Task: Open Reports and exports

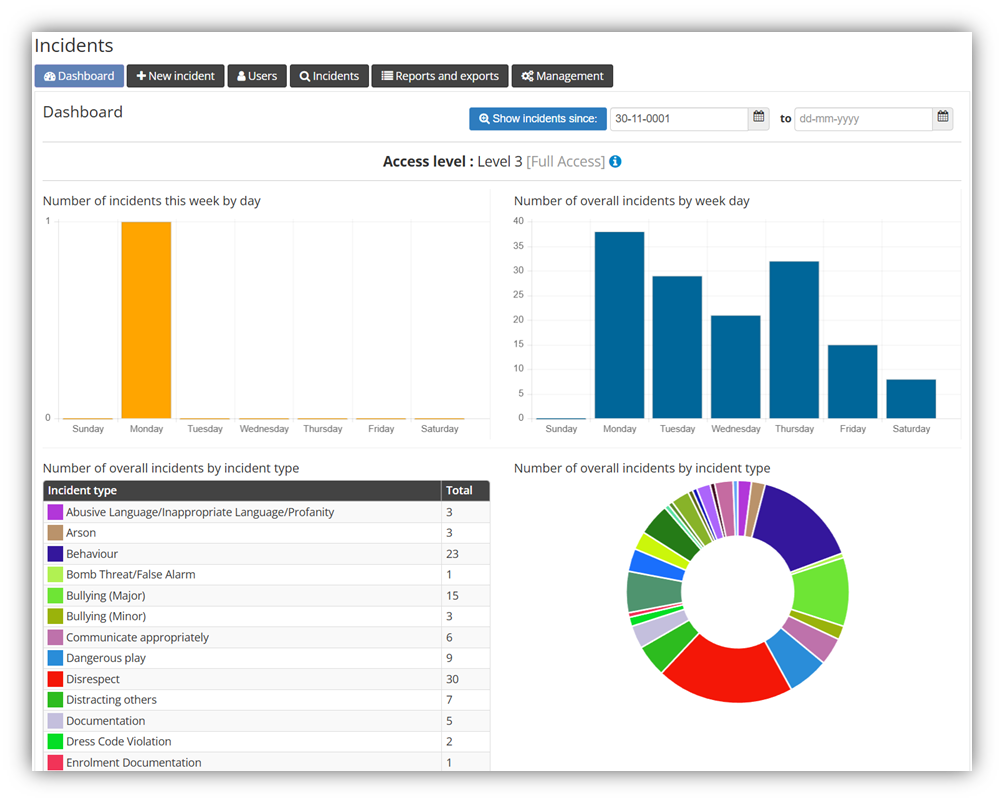Action: tap(440, 76)
